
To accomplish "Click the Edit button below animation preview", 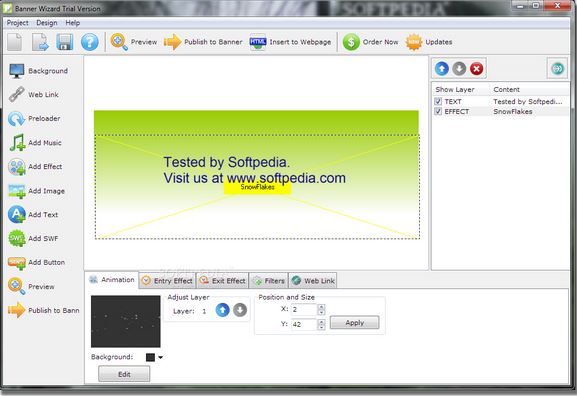I will tap(124, 374).
